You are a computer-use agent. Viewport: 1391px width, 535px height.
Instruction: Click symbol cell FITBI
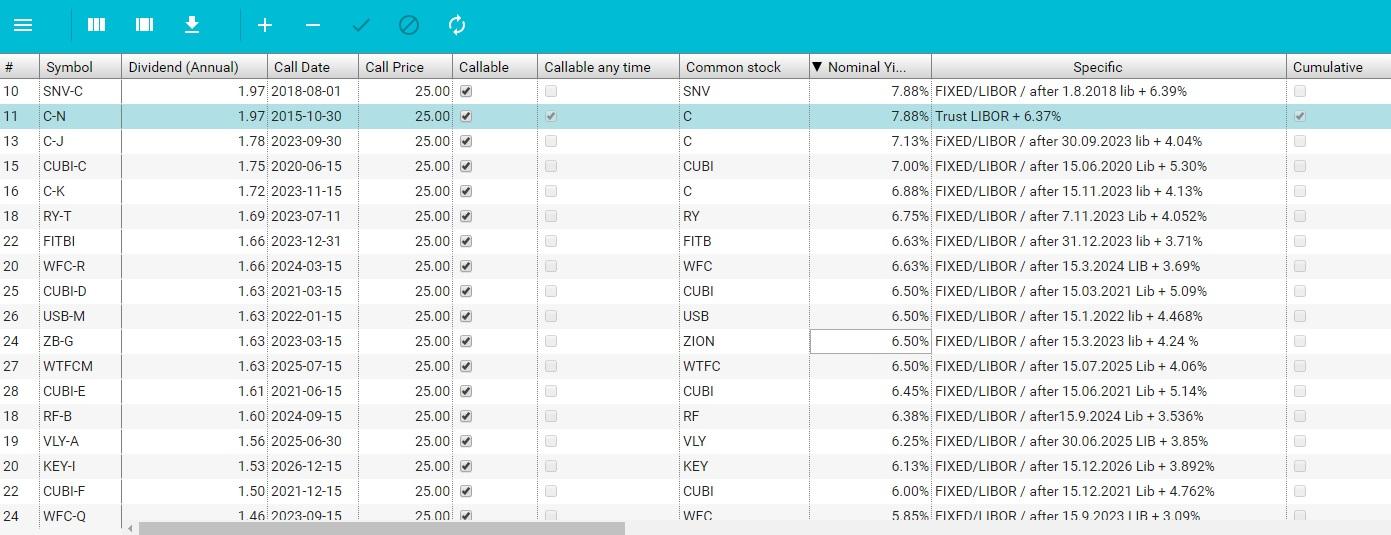click(x=81, y=241)
